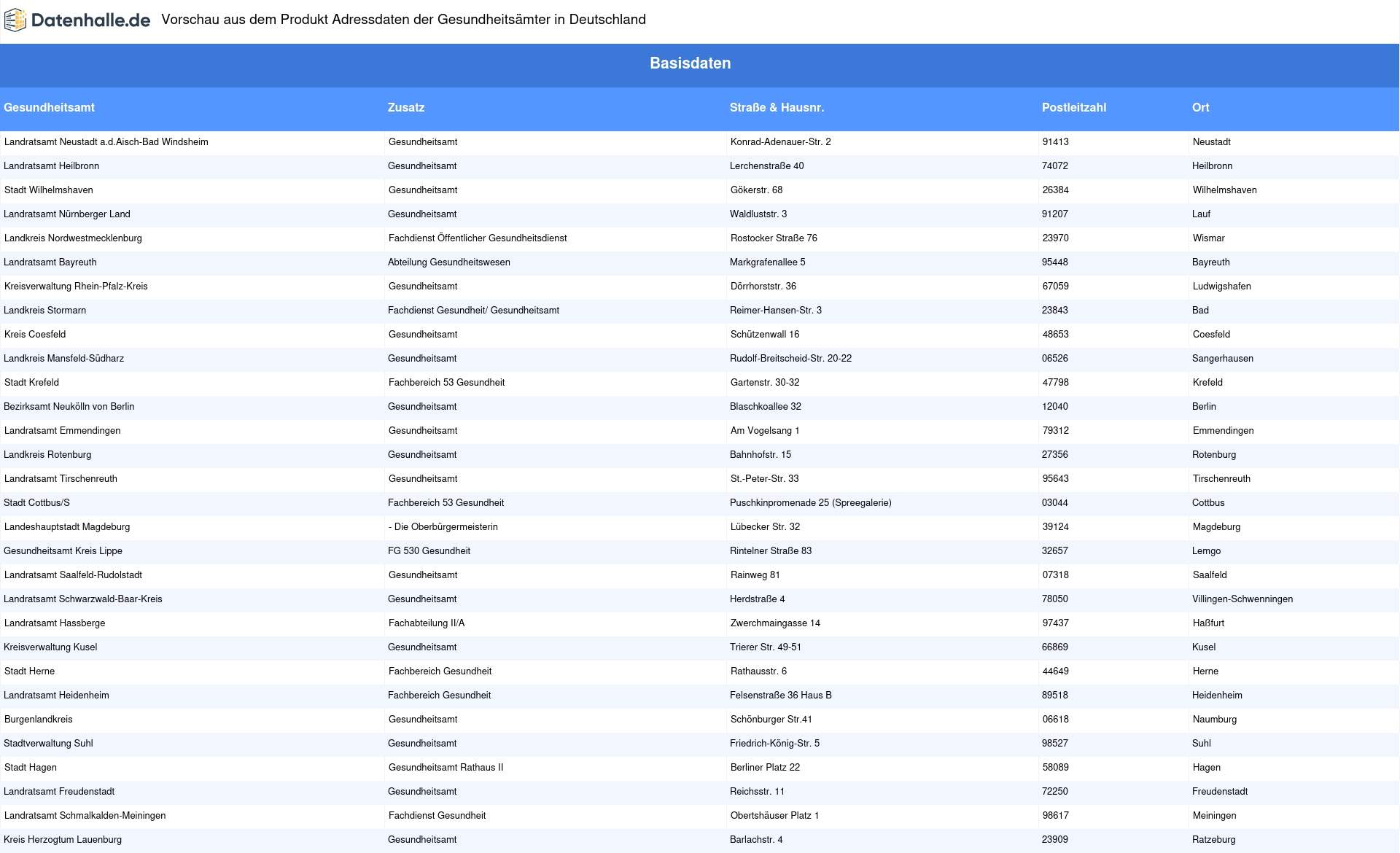Select Gesundheitsamt Kreis Lippe cell
The image size is (1400, 853).
[x=63, y=551]
